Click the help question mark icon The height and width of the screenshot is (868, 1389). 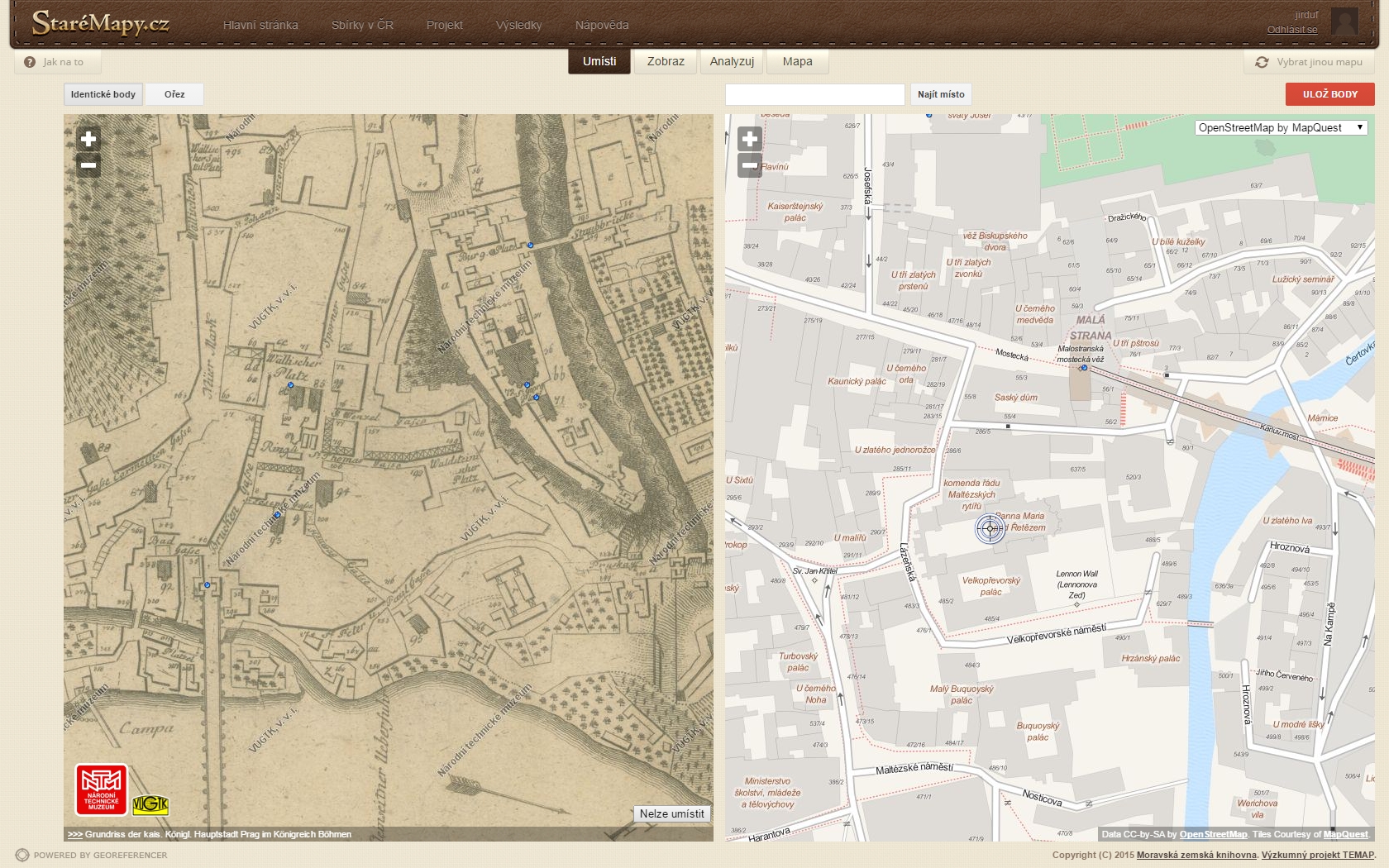click(30, 62)
